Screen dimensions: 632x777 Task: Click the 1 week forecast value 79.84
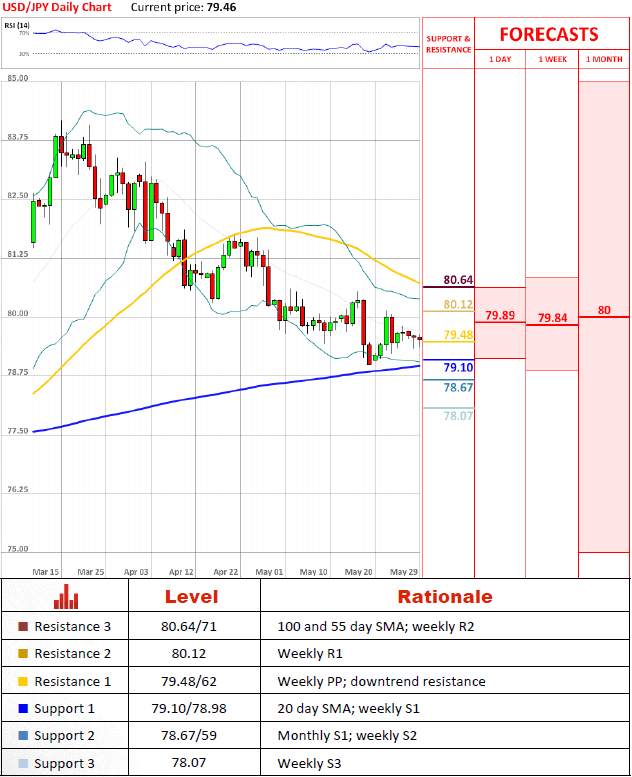[552, 318]
